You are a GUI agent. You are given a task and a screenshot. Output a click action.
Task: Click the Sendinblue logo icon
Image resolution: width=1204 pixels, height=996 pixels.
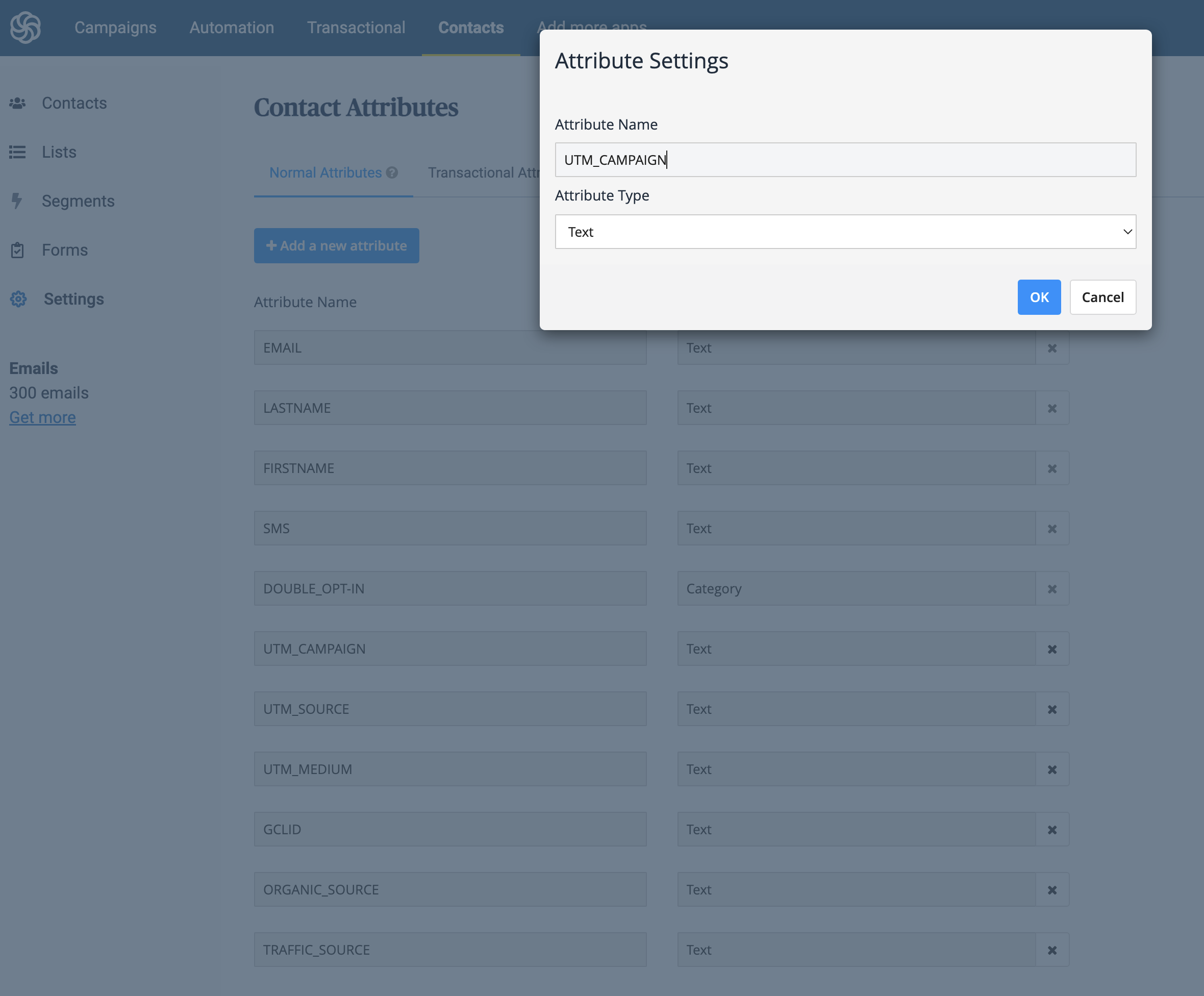pos(26,27)
